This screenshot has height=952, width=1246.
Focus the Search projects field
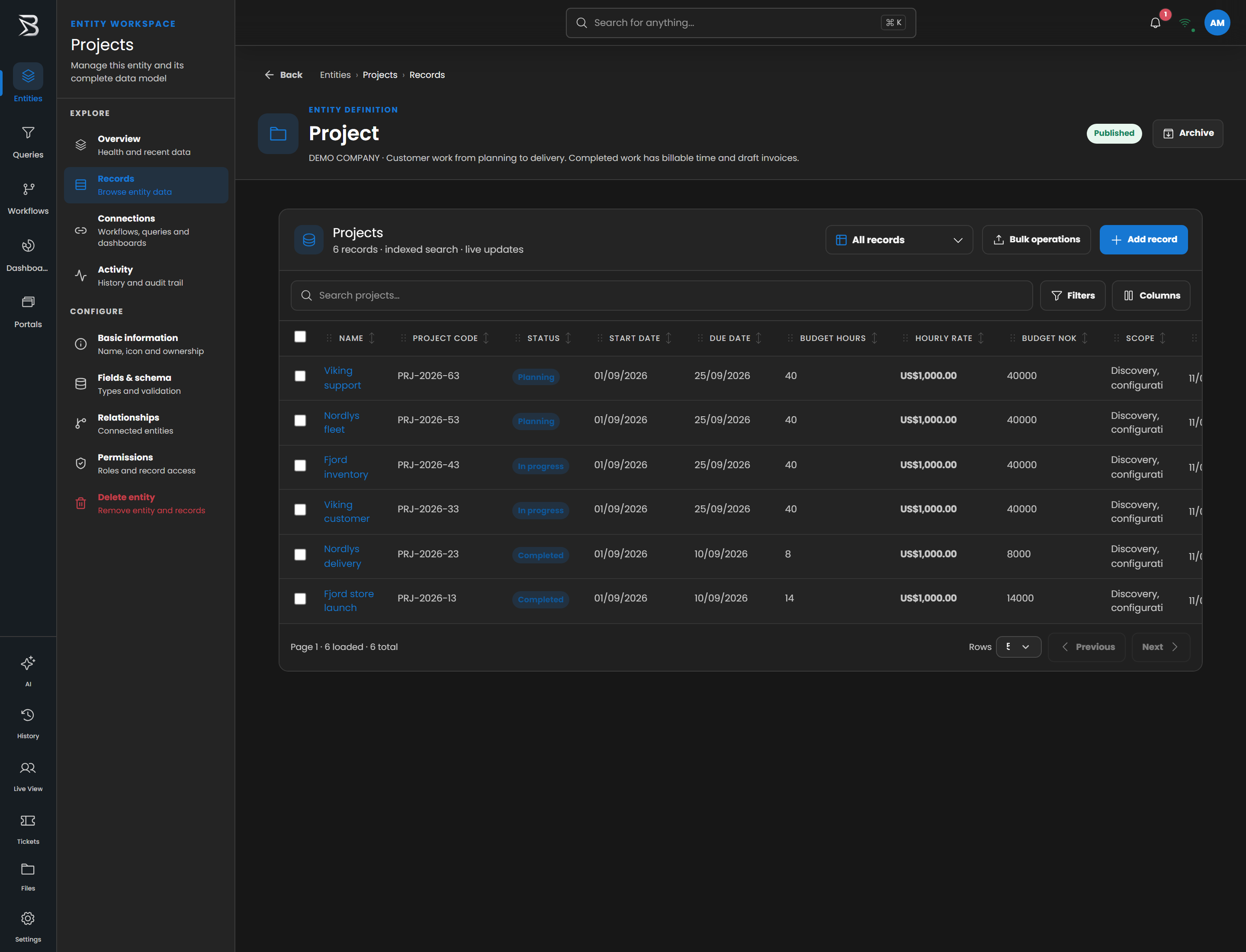[661, 295]
